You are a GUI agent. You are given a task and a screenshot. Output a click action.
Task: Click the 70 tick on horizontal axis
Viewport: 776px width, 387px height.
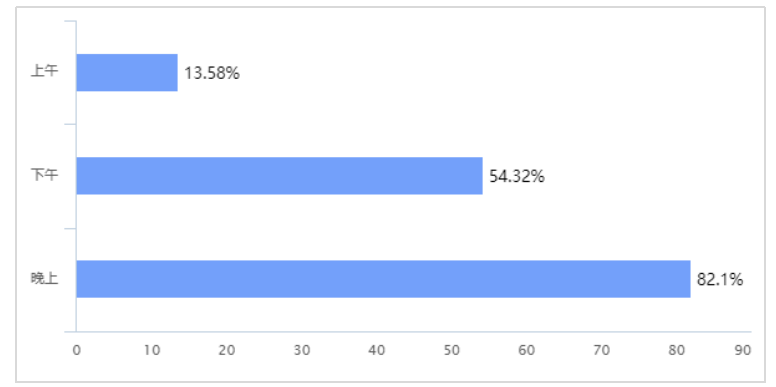tap(602, 350)
